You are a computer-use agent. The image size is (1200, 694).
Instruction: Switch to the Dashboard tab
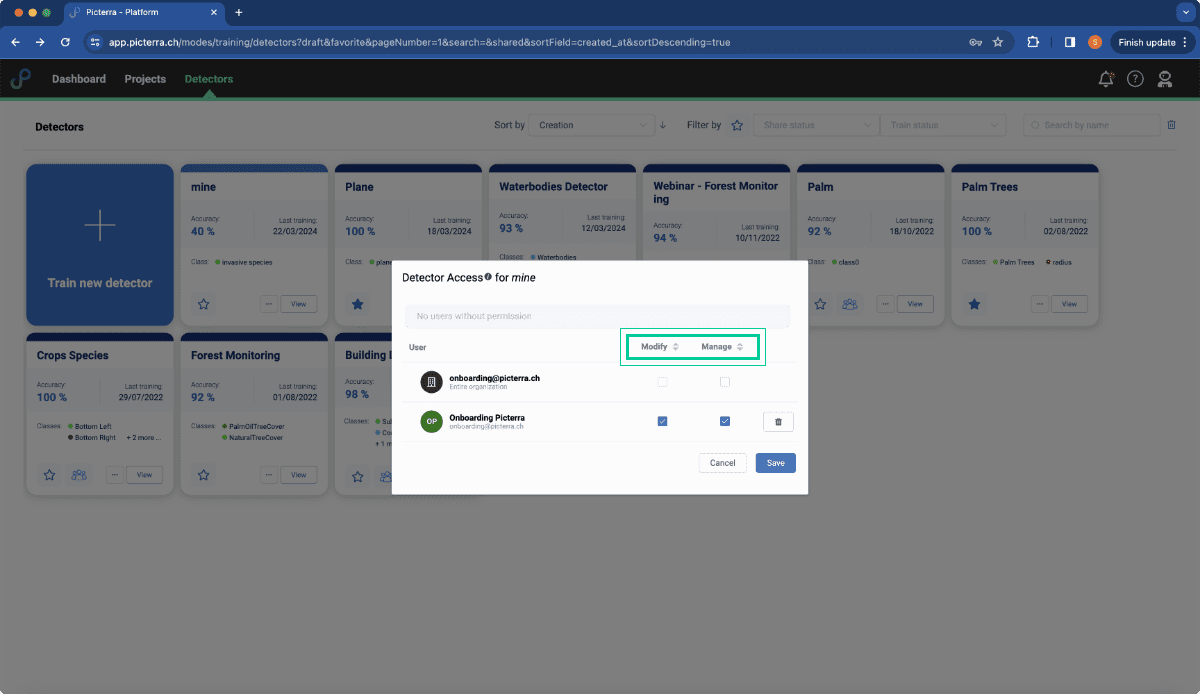point(79,79)
